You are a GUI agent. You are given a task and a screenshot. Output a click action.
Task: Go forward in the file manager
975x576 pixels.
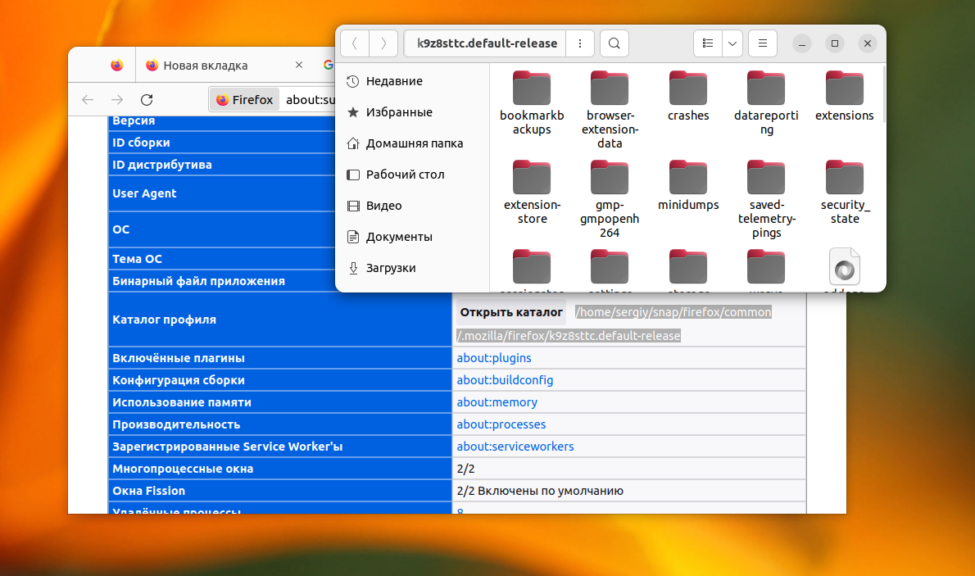click(383, 44)
